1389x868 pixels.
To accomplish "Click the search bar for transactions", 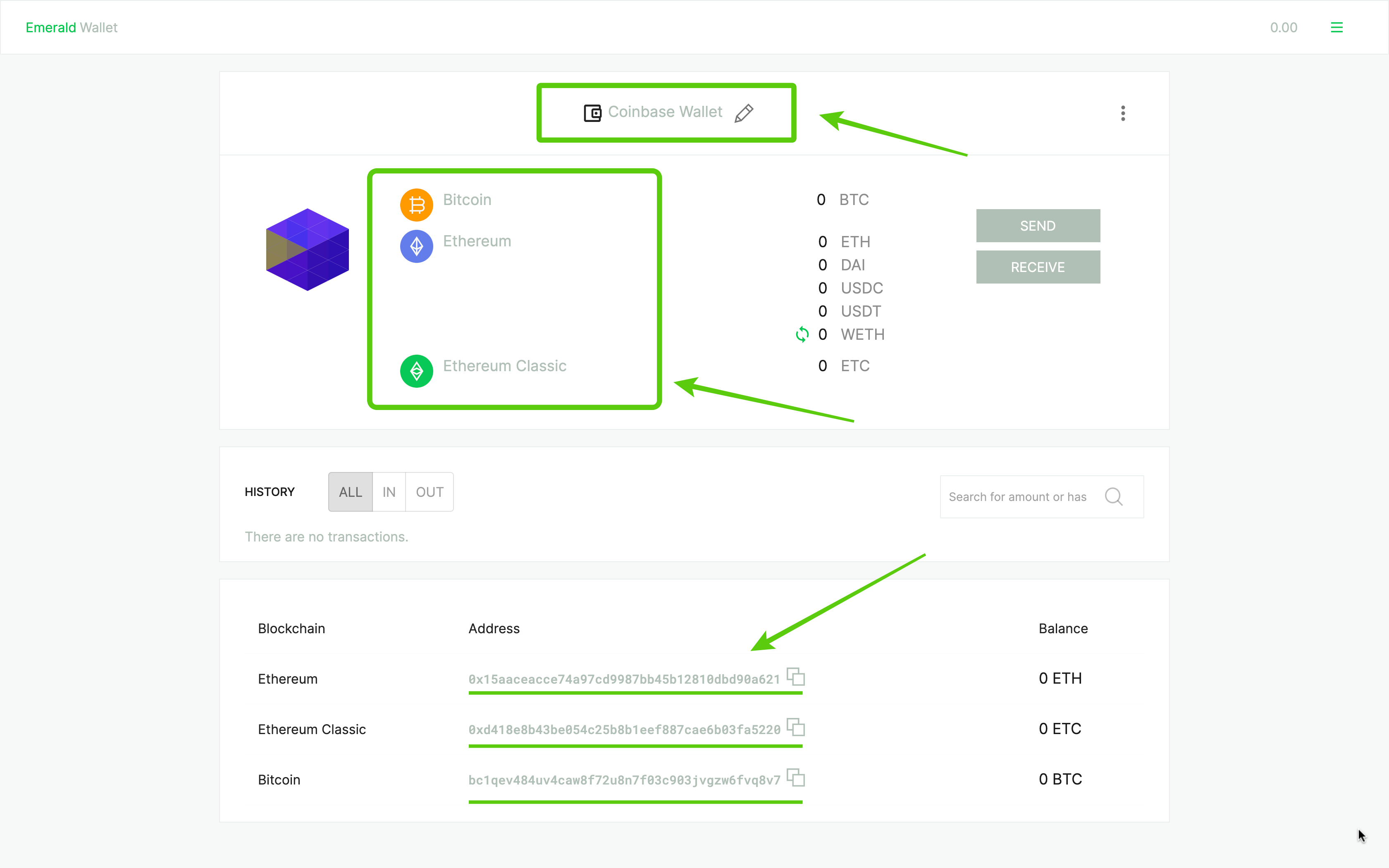I will tap(1020, 496).
